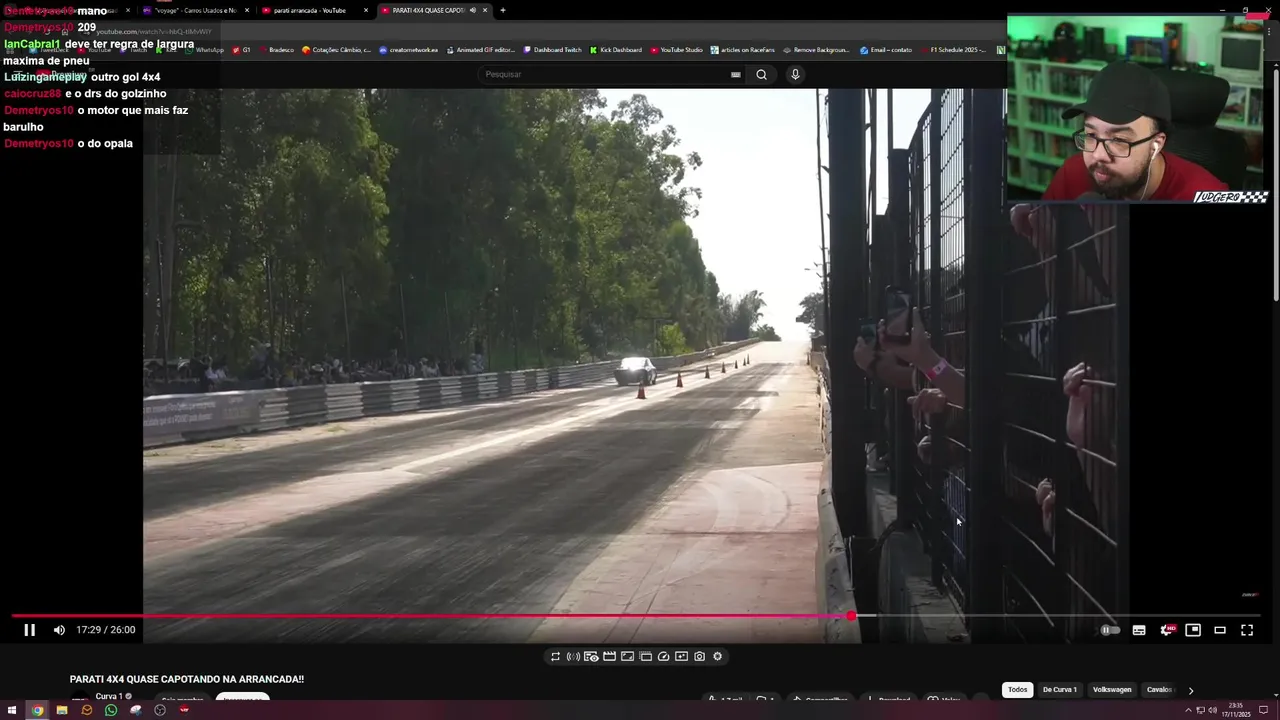The width and height of the screenshot is (1280, 720).
Task: Open the Bradesco bookmark
Action: [x=276, y=50]
